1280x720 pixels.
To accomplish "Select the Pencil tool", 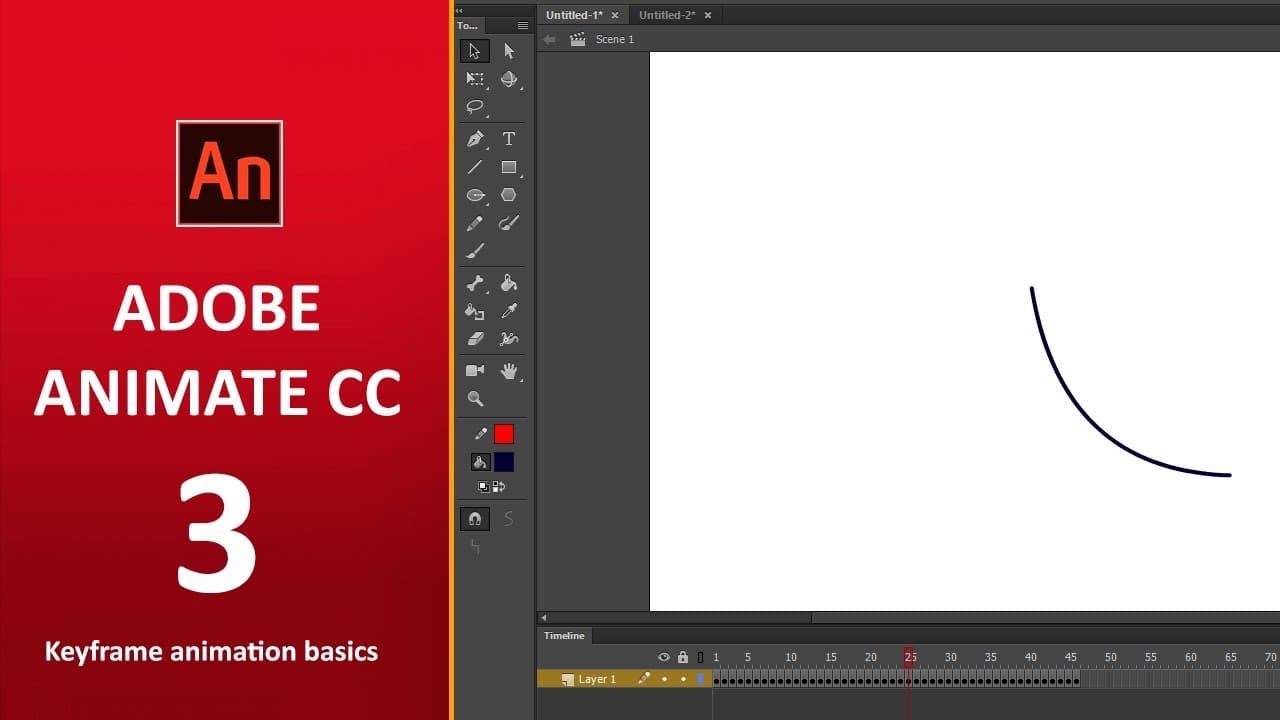I will point(475,223).
